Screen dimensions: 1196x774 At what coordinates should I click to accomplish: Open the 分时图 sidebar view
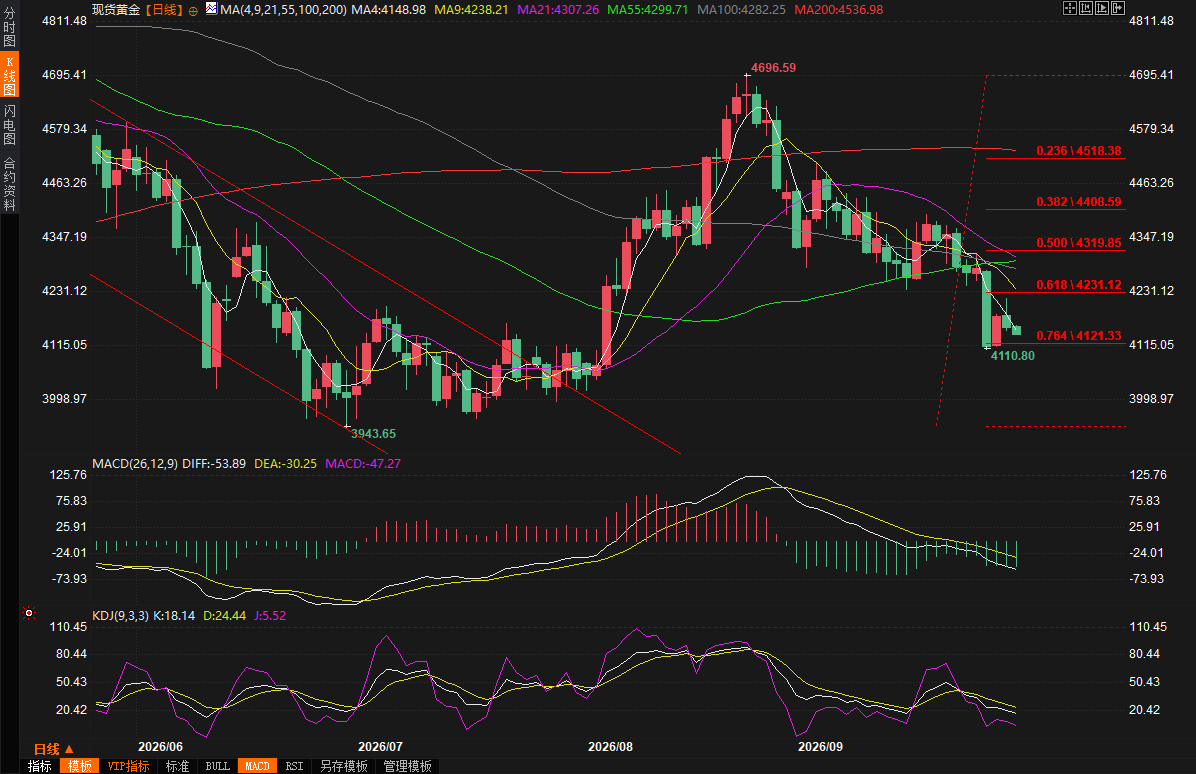coord(9,27)
